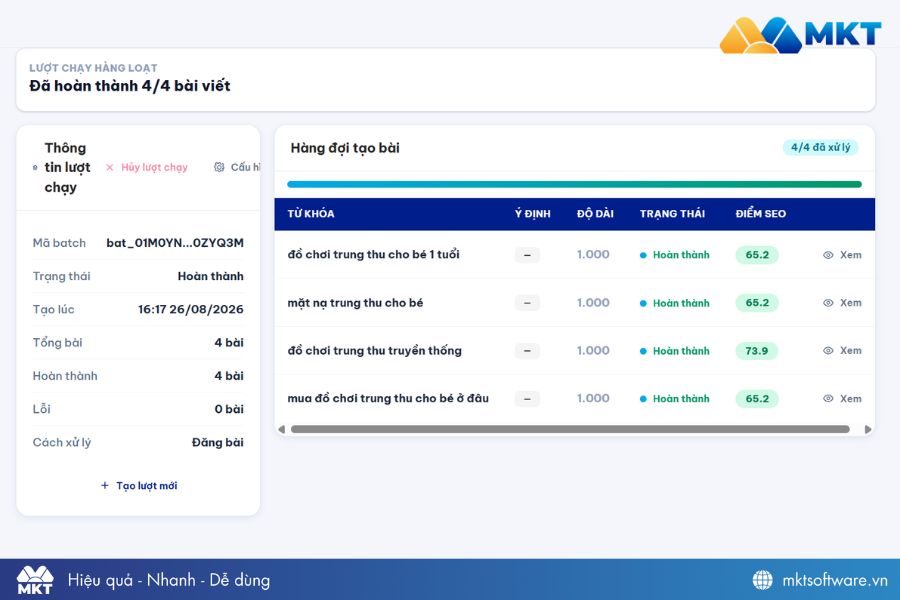Click the 65.2 score in the first row
900x600 pixels.
tap(757, 255)
